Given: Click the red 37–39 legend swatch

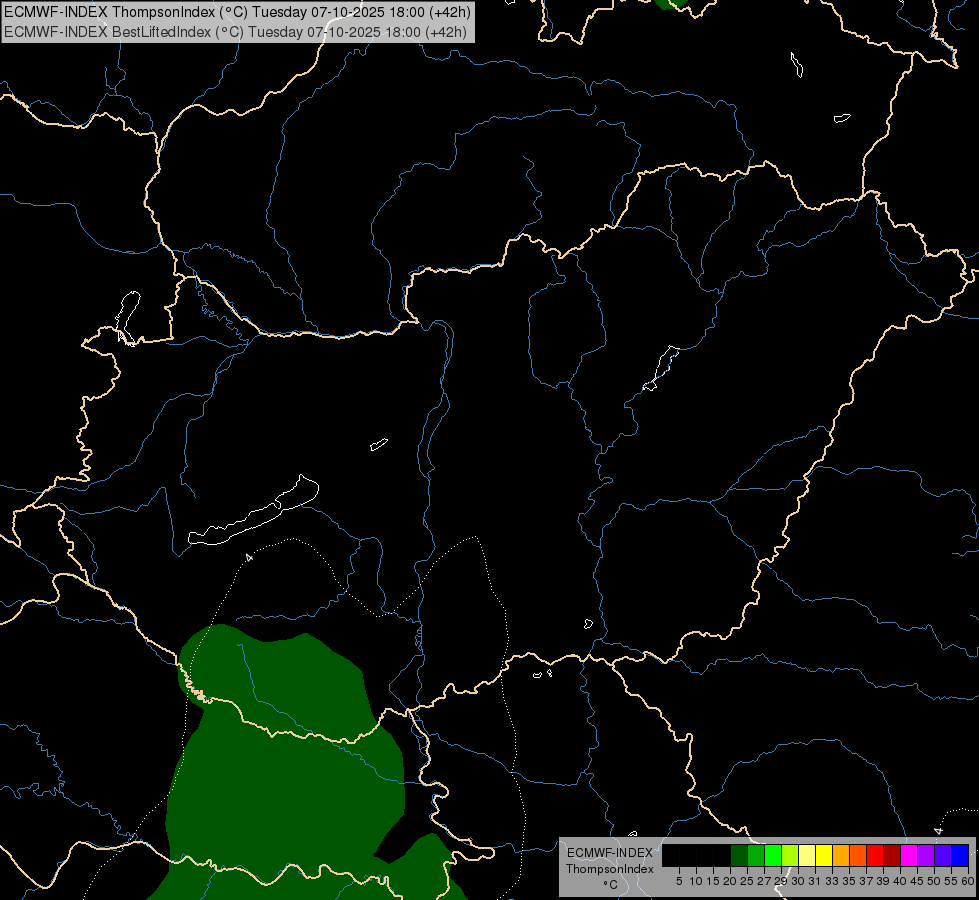Looking at the screenshot, I should [875, 855].
